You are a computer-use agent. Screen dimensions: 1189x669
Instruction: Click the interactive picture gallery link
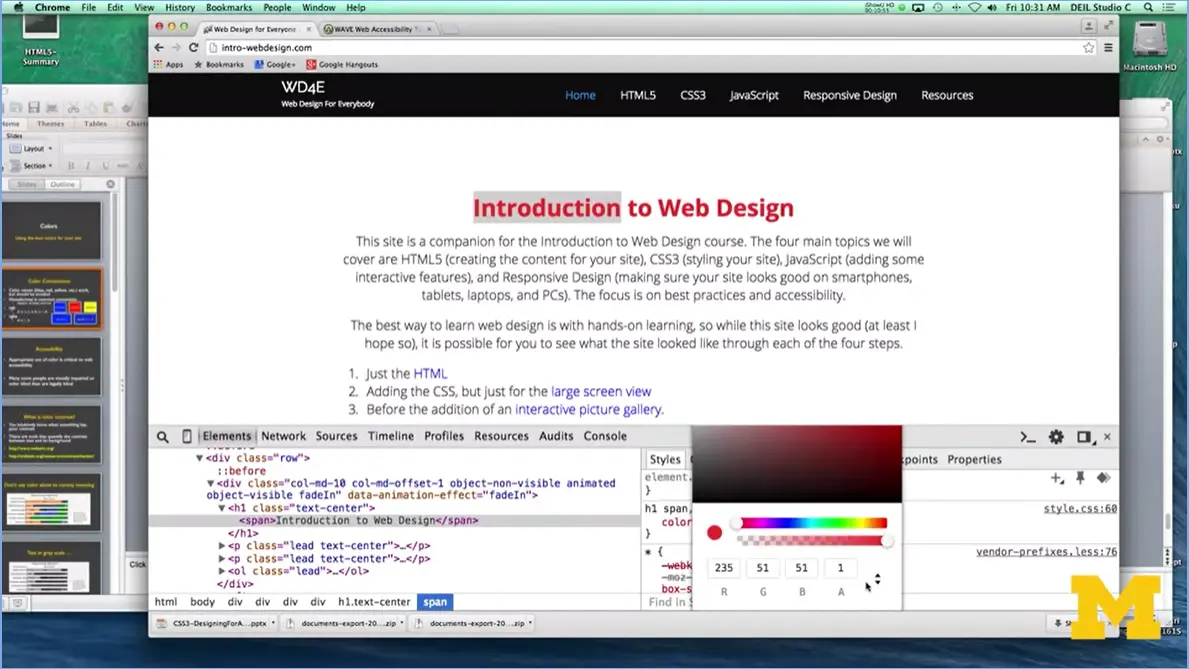587,409
